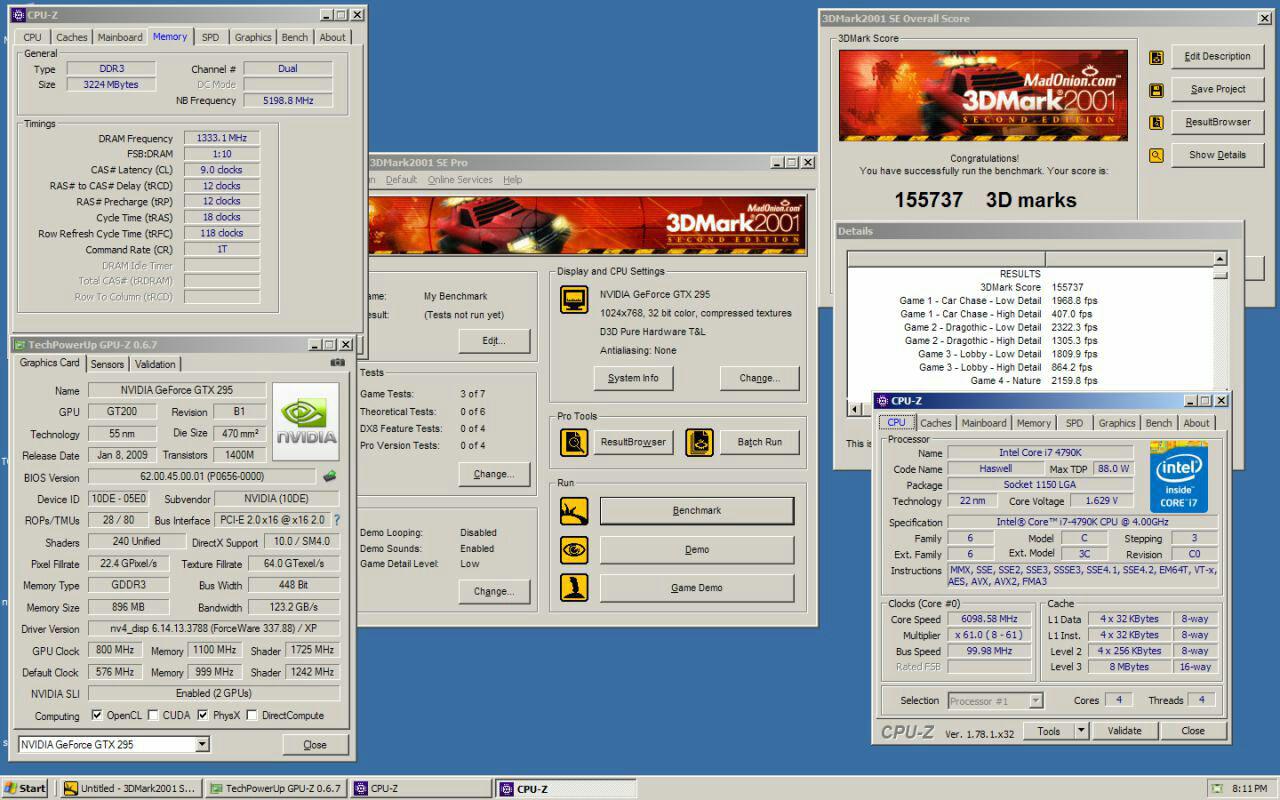The width and height of the screenshot is (1280, 800).
Task: Click the Core Speed value 6098.58 MHz
Action: click(x=990, y=619)
